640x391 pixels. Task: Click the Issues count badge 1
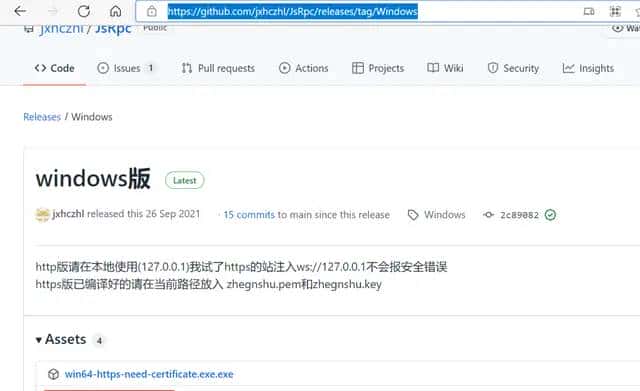[151, 68]
